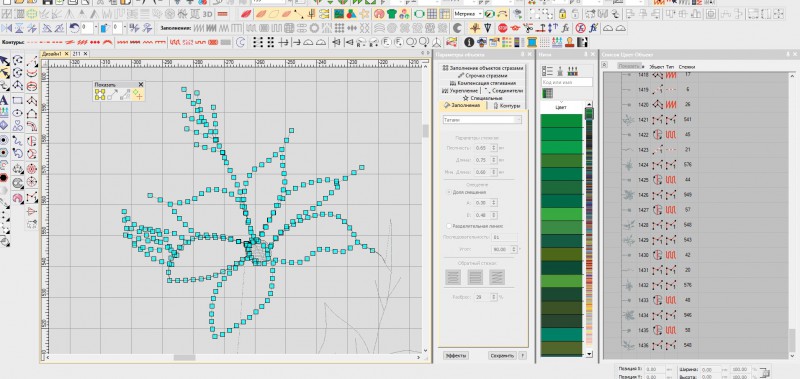The width and height of the screenshot is (800, 379).
Task: Click the first reverse stitch pattern icon
Action: pyautogui.click(x=453, y=277)
